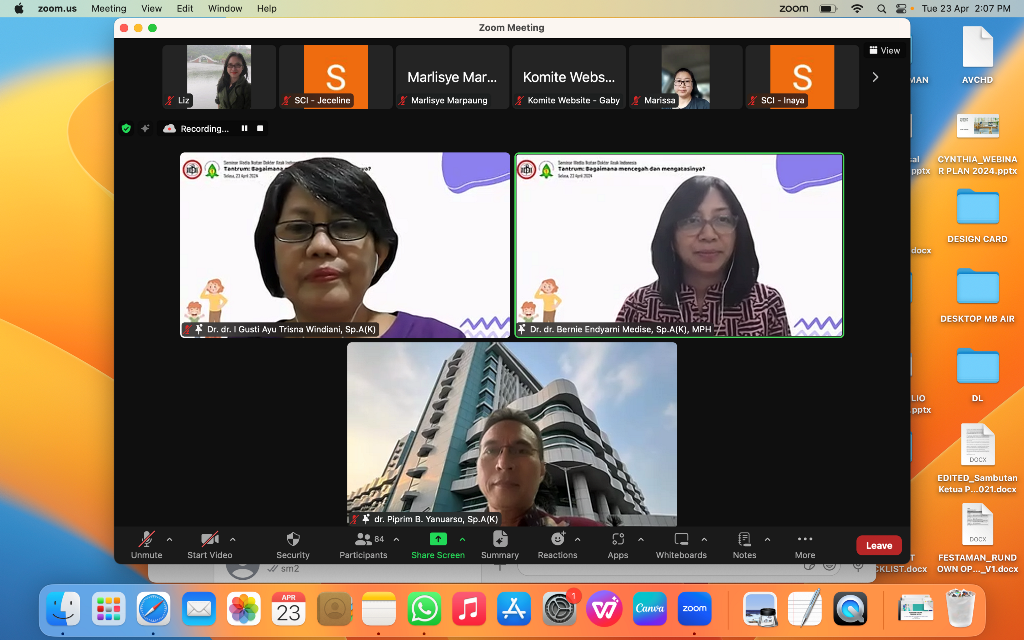Expand the arrow next to Participants
This screenshot has width=1024, height=640.
[396, 539]
